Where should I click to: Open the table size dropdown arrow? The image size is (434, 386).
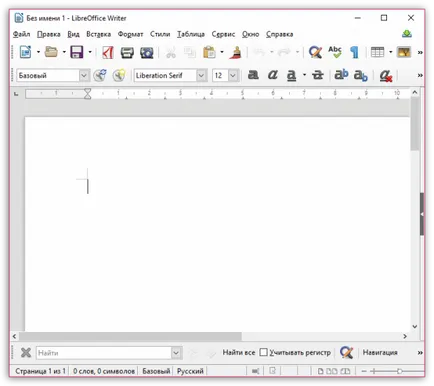[390, 52]
